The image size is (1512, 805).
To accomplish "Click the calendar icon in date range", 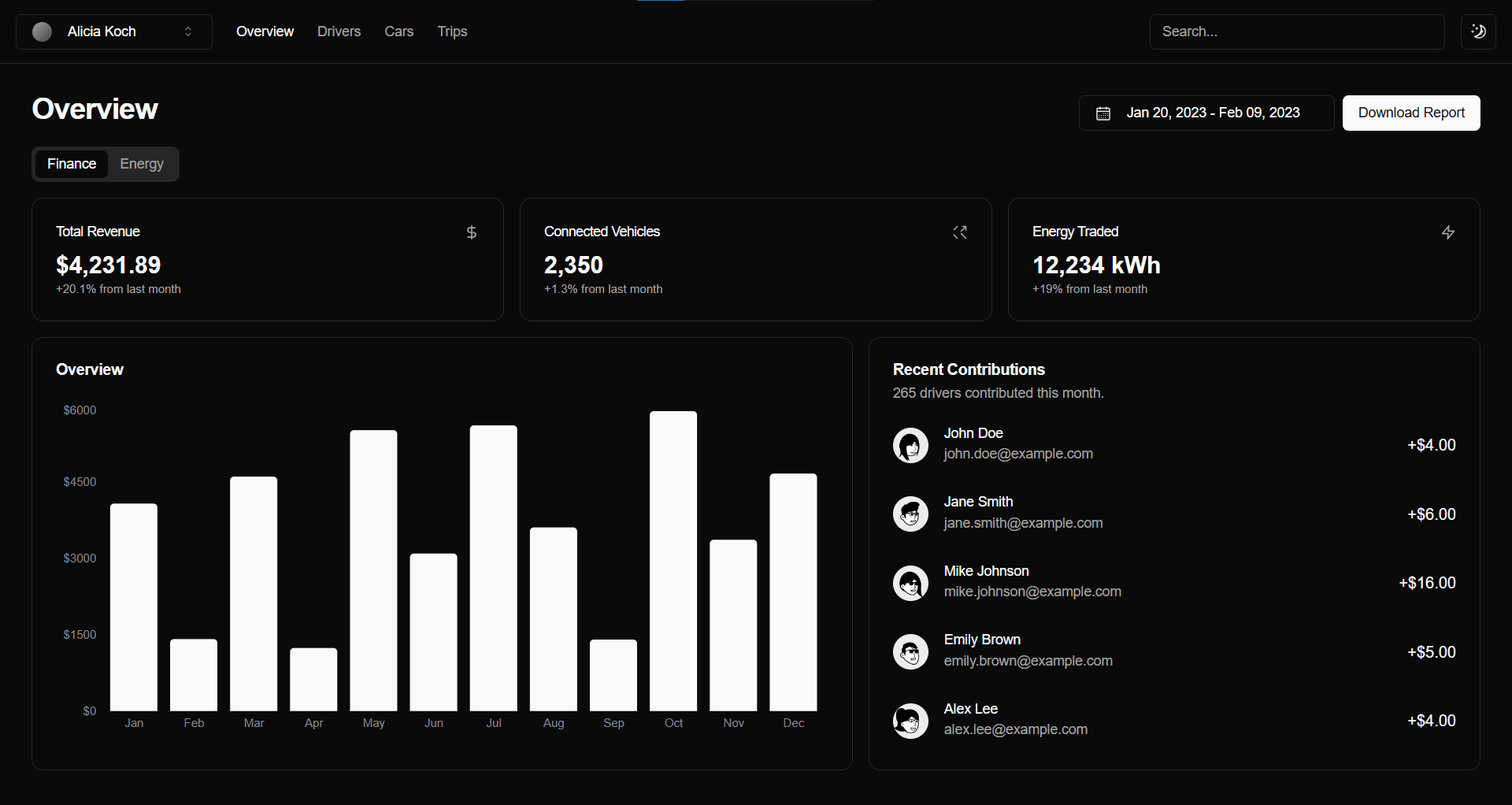I will tap(1103, 113).
